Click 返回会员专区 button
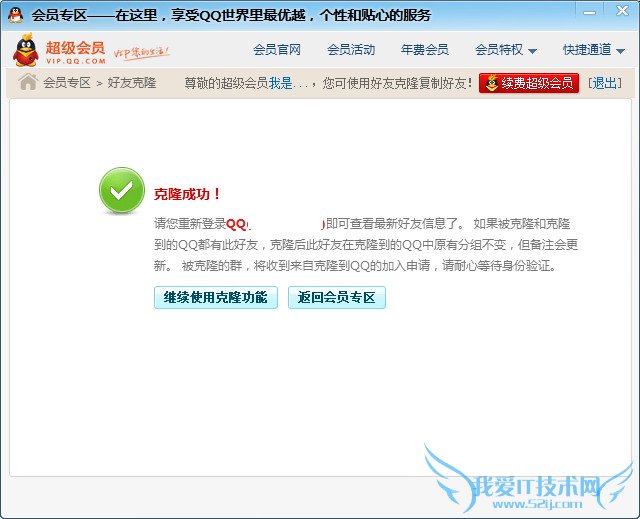This screenshot has height=519, width=640. tap(337, 297)
